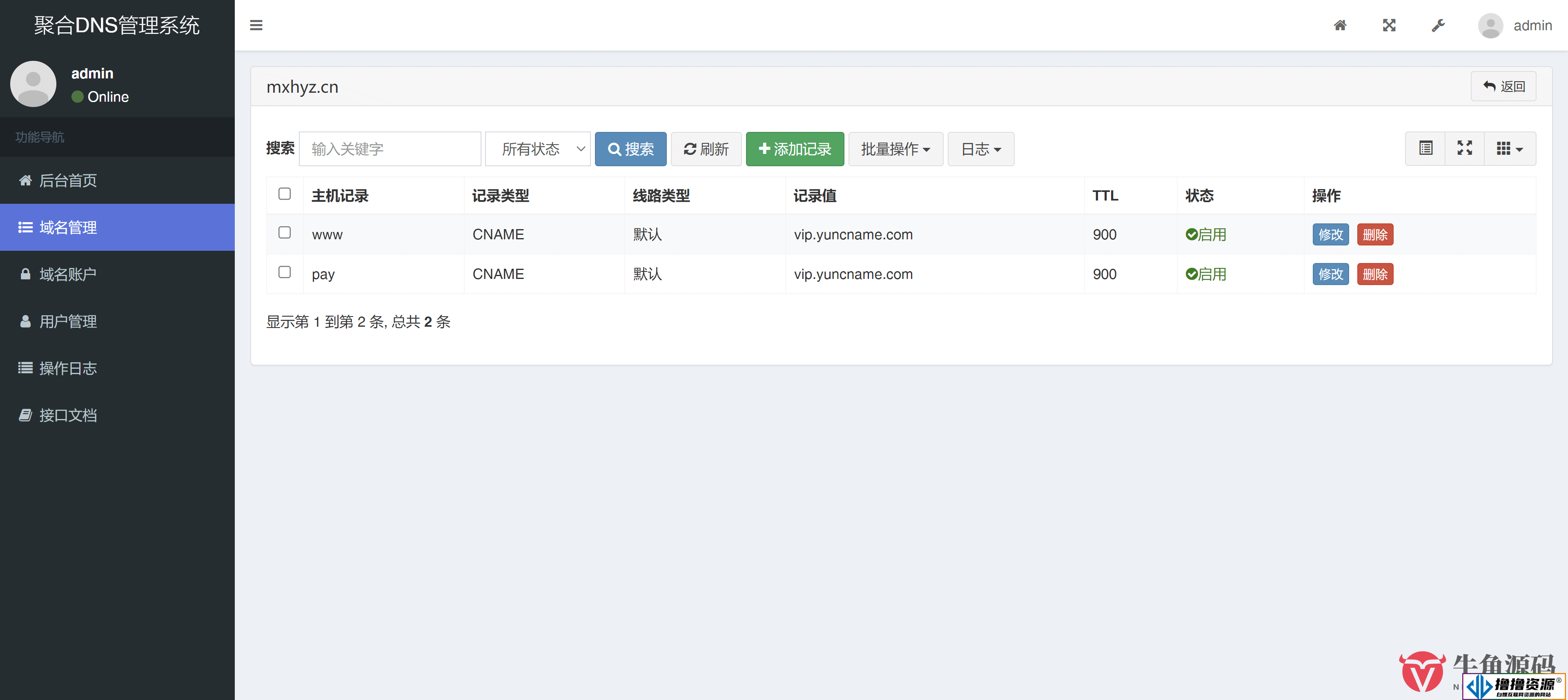Screen dimensions: 1568x700
Task: Open 操作日志 in sidebar
Action: 118,368
